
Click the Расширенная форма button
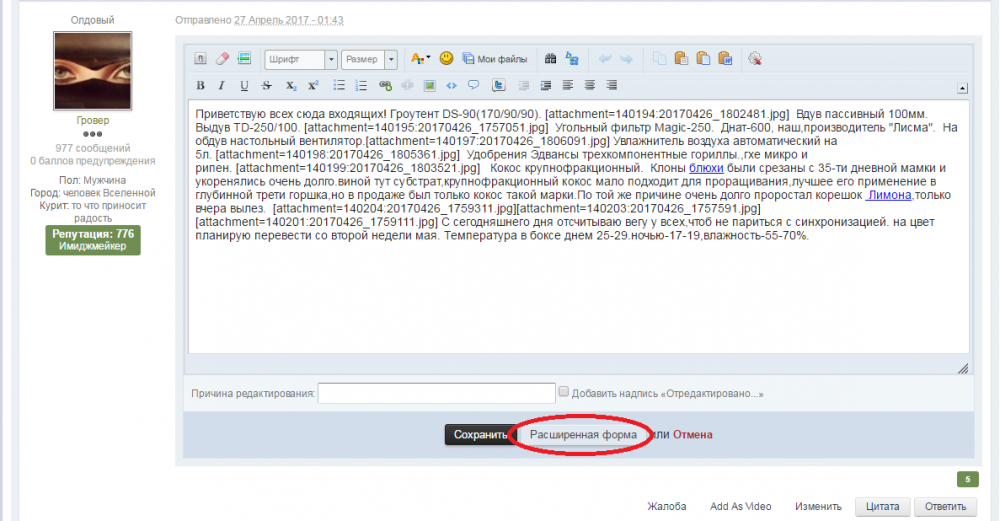click(x=583, y=434)
